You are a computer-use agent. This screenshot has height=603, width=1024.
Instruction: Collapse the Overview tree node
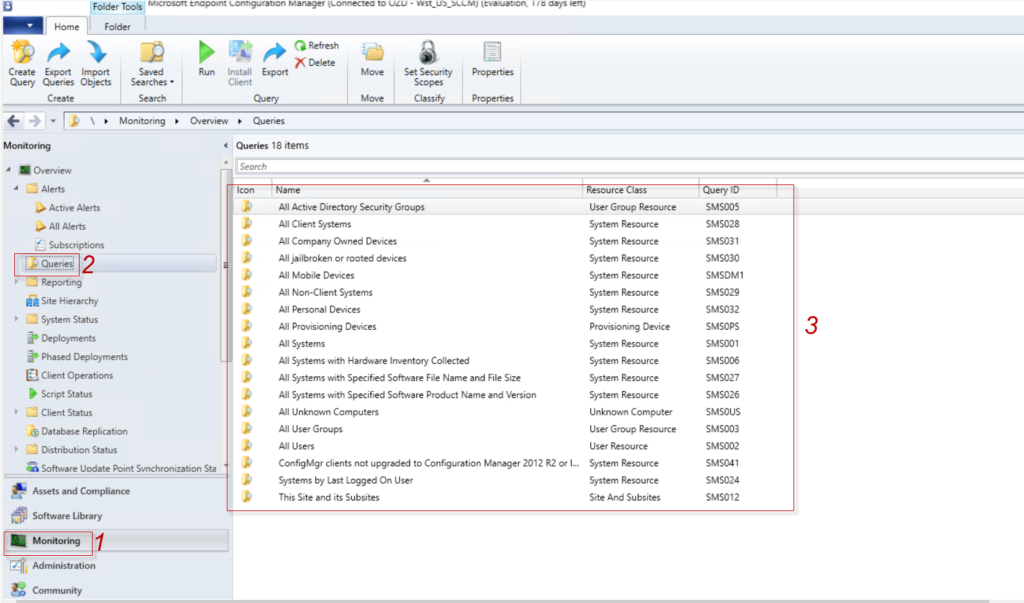[x=8, y=170]
